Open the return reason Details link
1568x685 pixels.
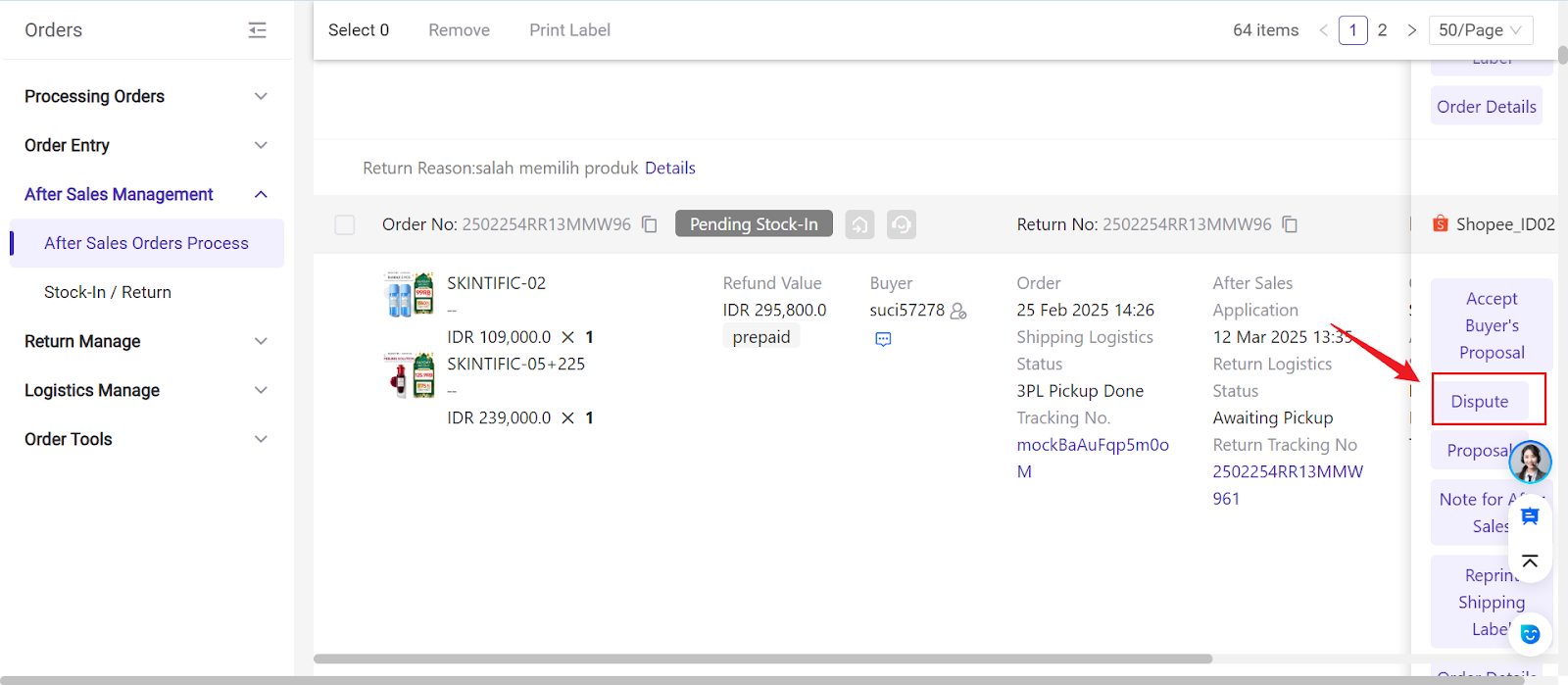670,169
